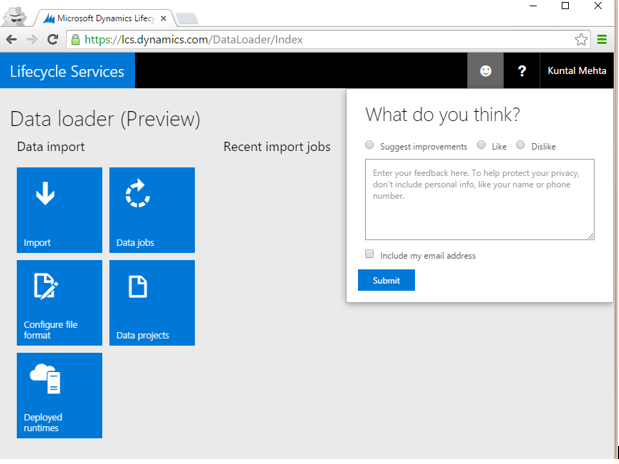Open the Import tile
619x464 pixels.
click(59, 210)
